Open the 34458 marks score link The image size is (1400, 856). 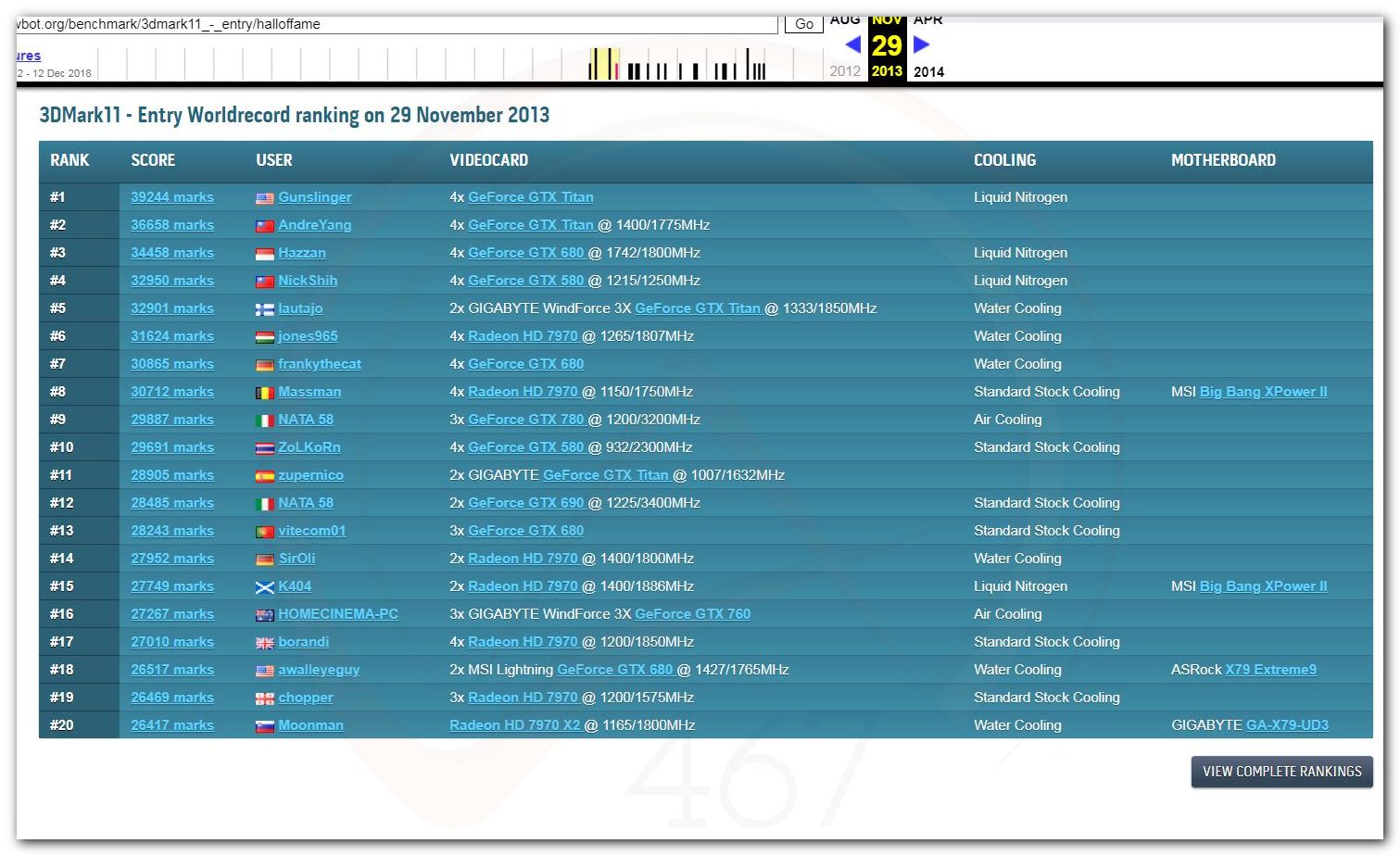tap(172, 253)
